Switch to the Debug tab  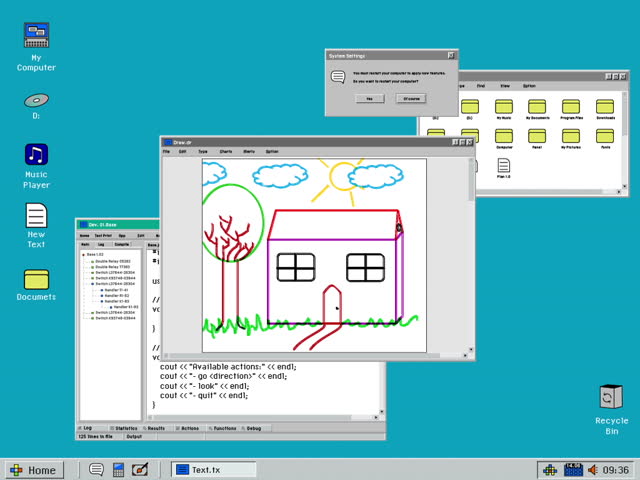pyautogui.click(x=252, y=428)
